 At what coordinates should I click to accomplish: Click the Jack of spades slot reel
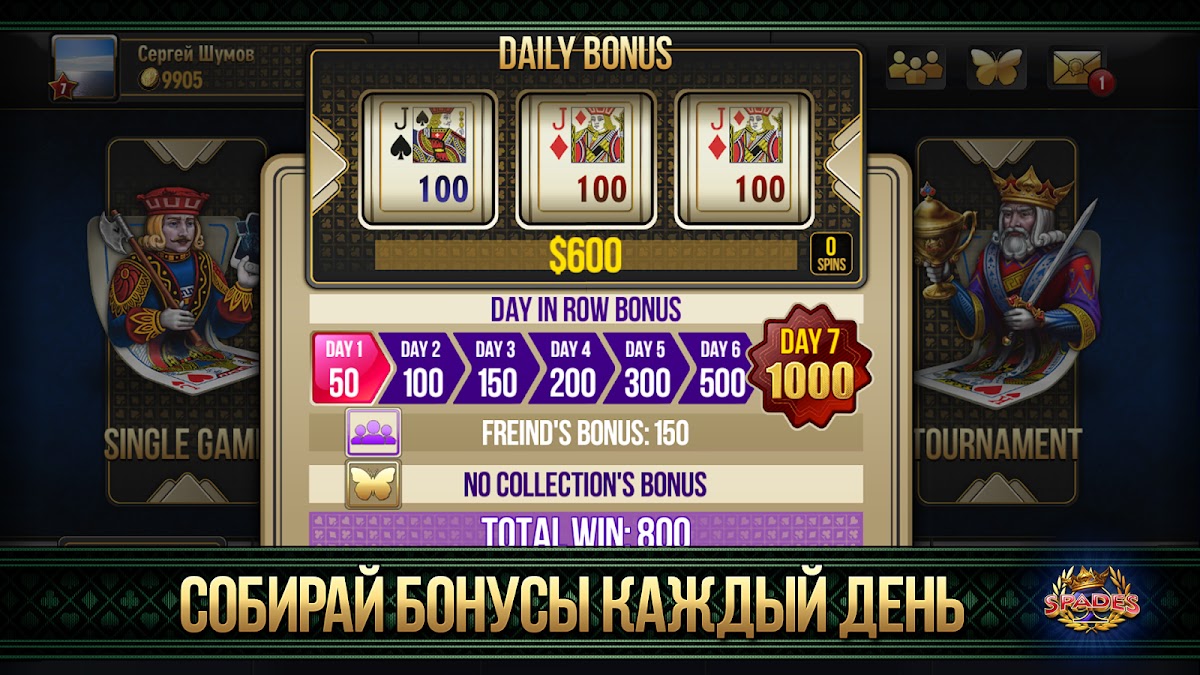(x=428, y=157)
